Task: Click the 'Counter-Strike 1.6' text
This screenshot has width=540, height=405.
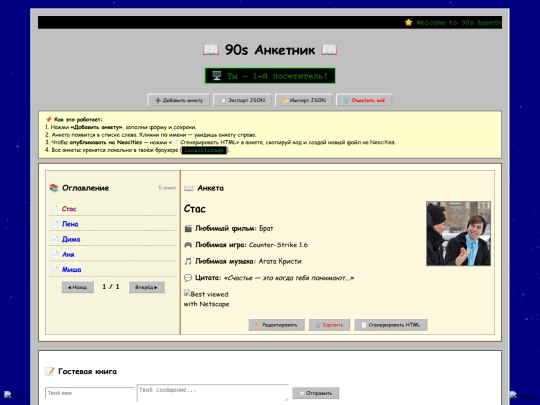Action: coord(278,245)
